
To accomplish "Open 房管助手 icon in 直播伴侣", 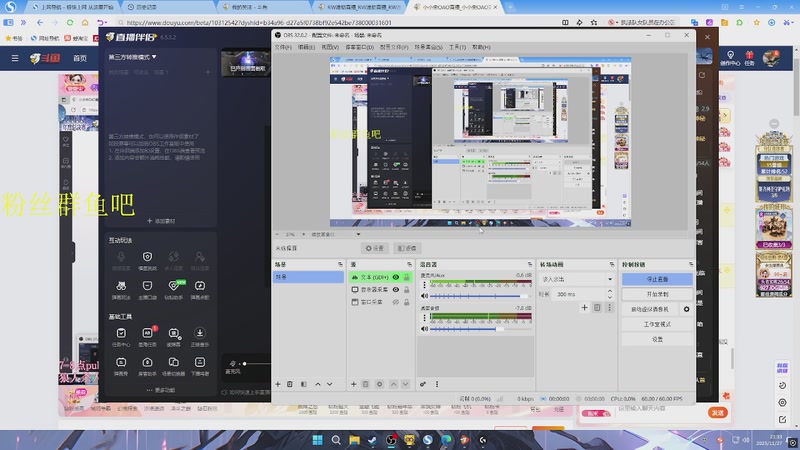I will (147, 366).
